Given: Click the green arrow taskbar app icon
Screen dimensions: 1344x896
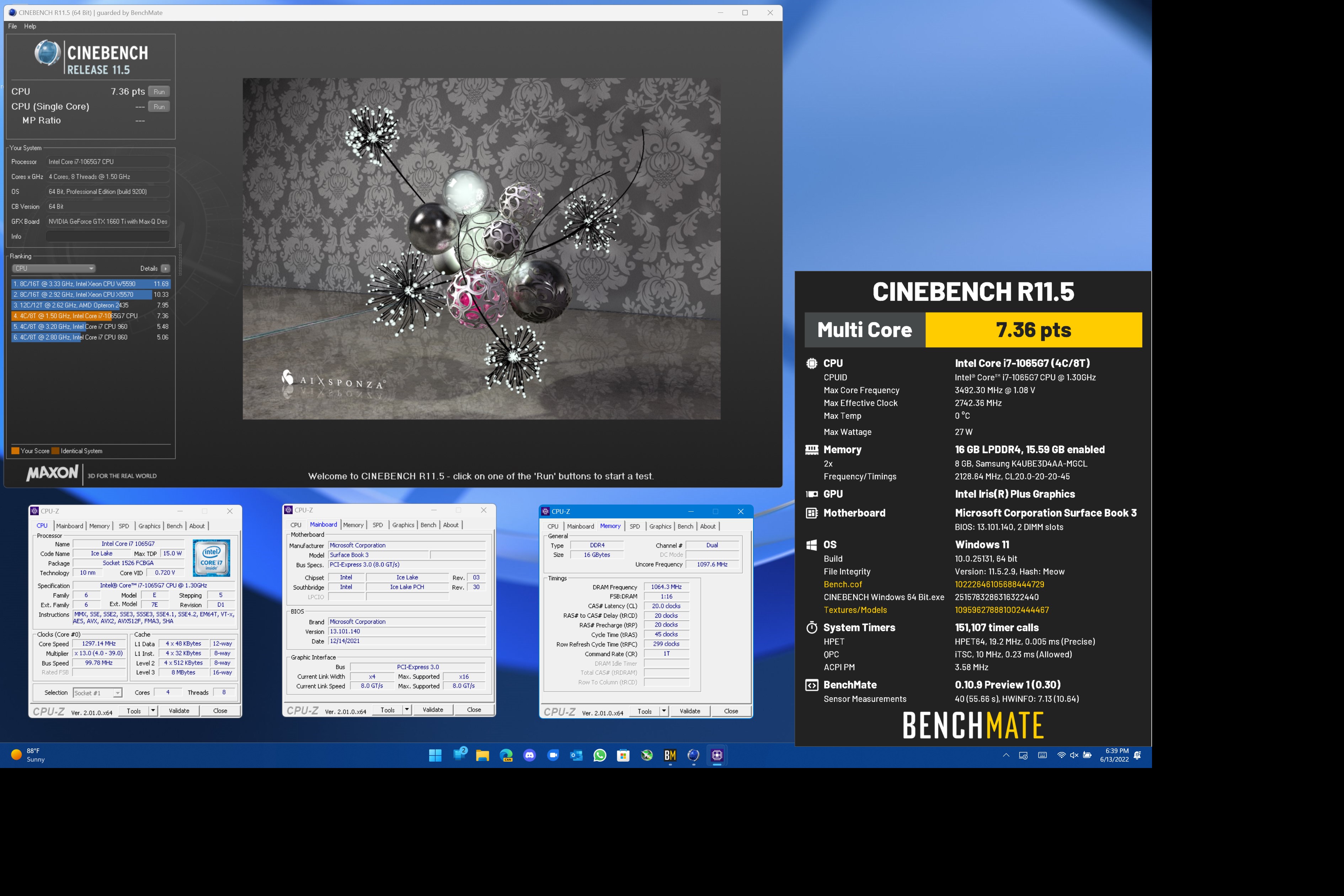Looking at the screenshot, I should 647,756.
